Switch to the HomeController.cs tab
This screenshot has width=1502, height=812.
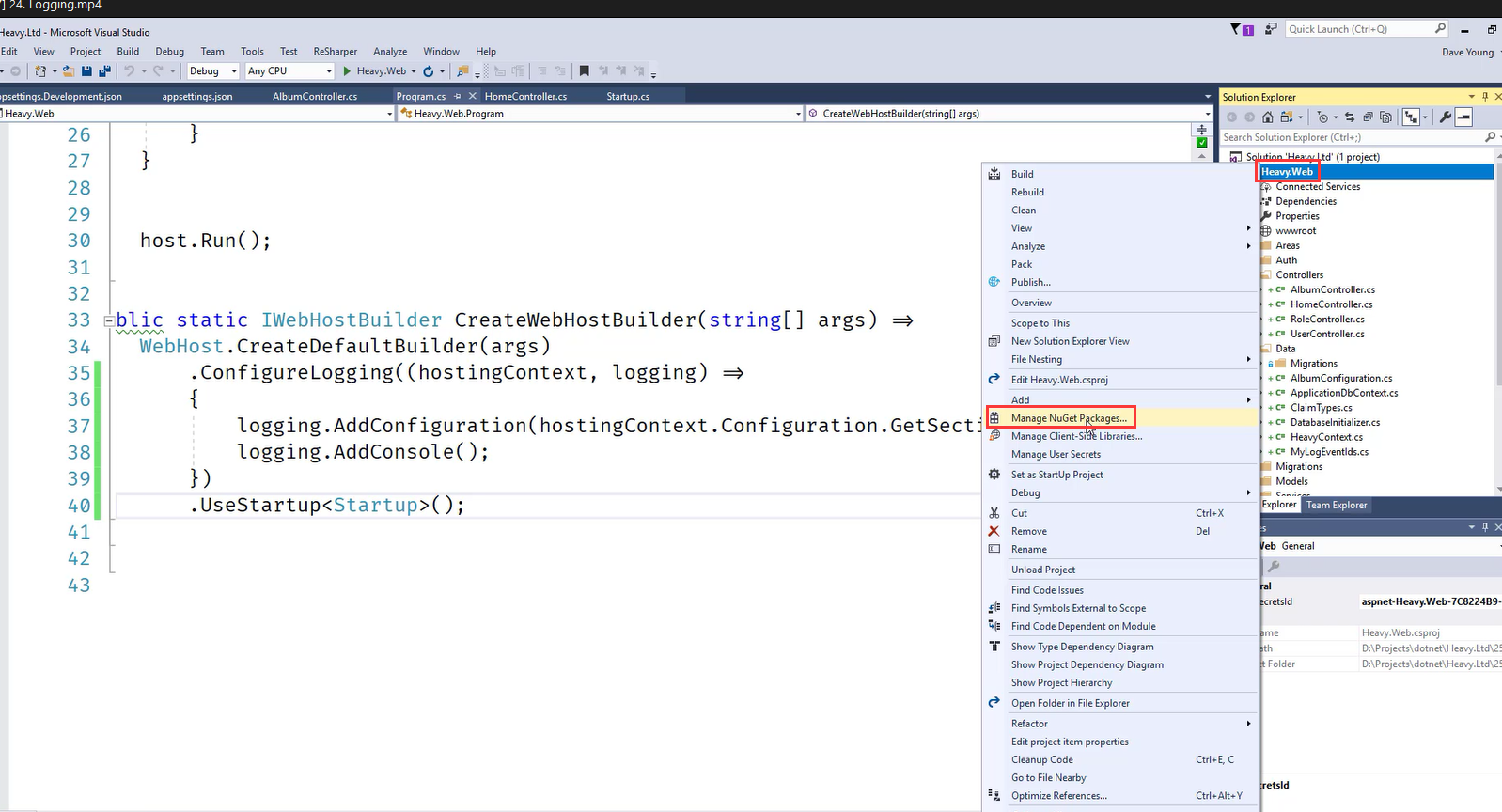pos(525,96)
